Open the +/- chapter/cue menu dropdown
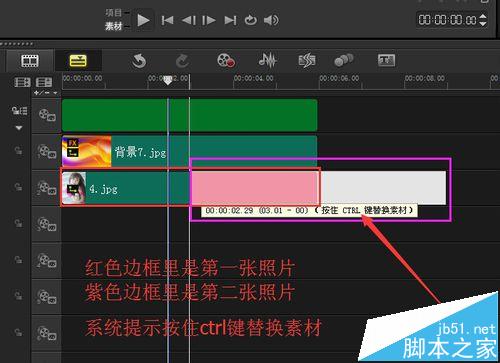Viewport: 500px width, 363px height. (x=46, y=93)
